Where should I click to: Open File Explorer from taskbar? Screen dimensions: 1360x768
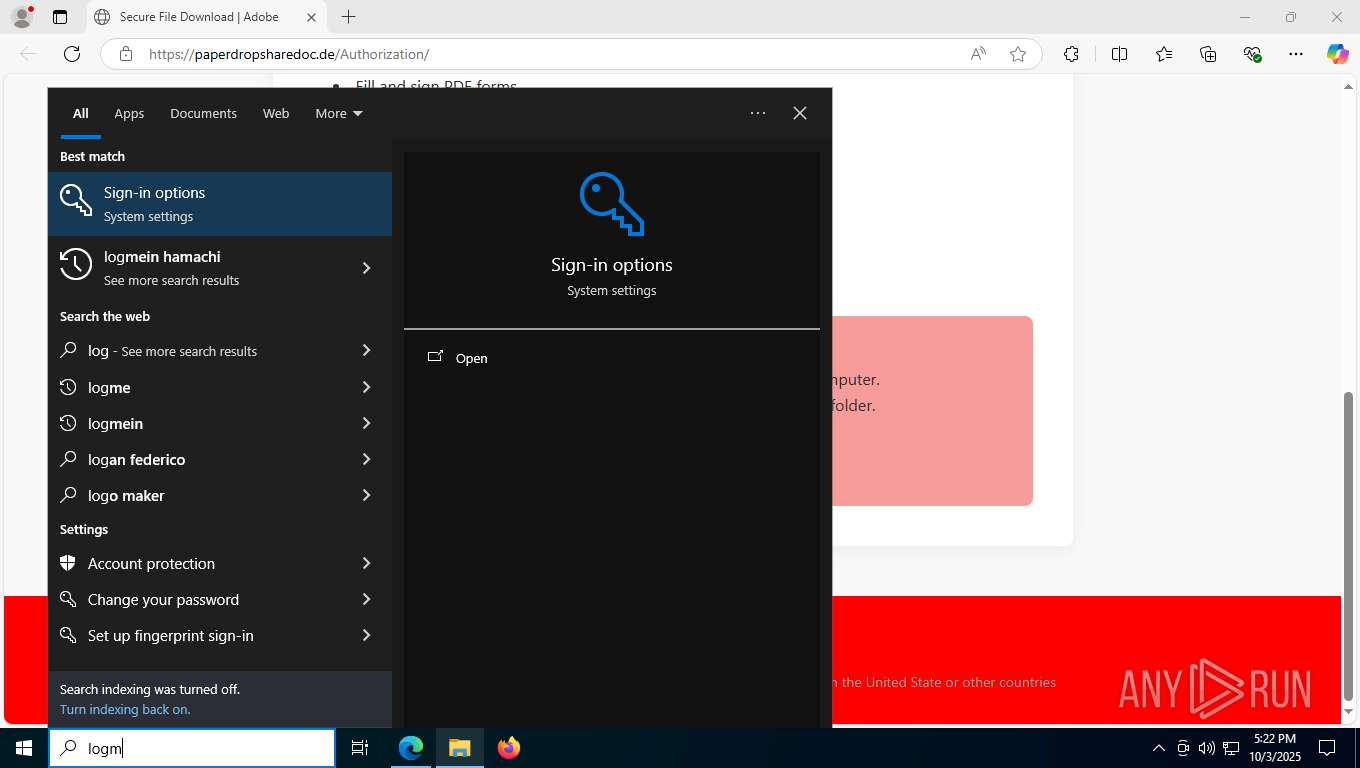coord(459,748)
